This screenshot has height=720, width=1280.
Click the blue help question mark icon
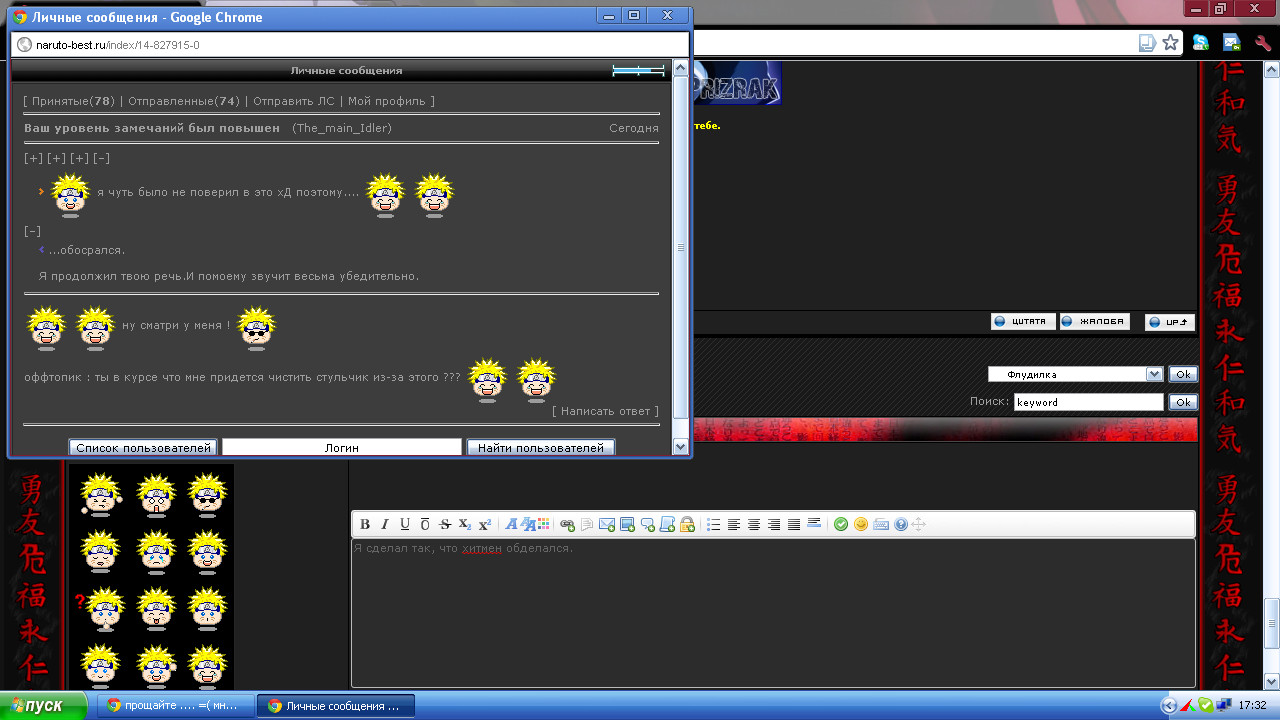tap(901, 524)
